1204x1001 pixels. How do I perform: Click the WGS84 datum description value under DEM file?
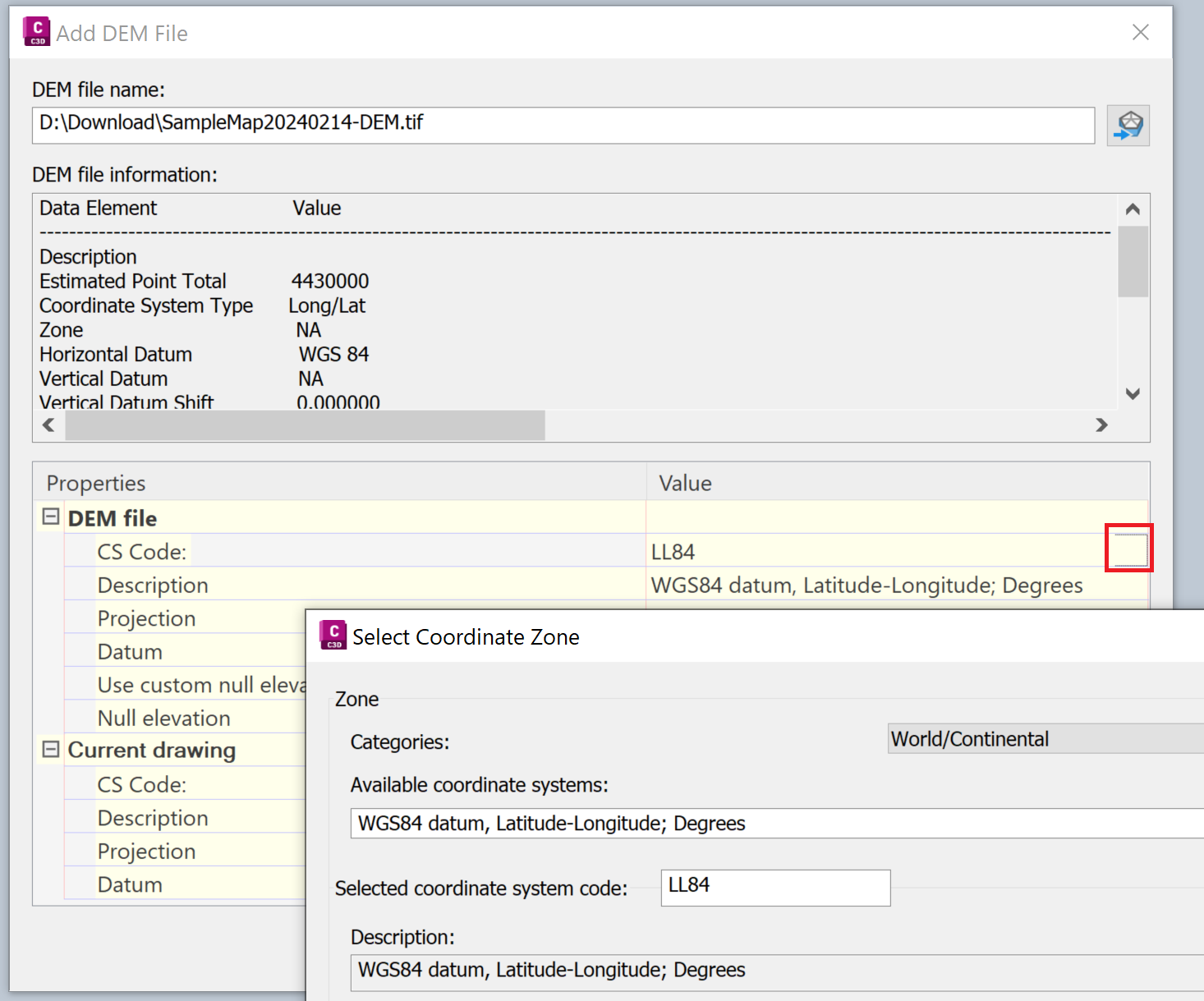[x=866, y=585]
